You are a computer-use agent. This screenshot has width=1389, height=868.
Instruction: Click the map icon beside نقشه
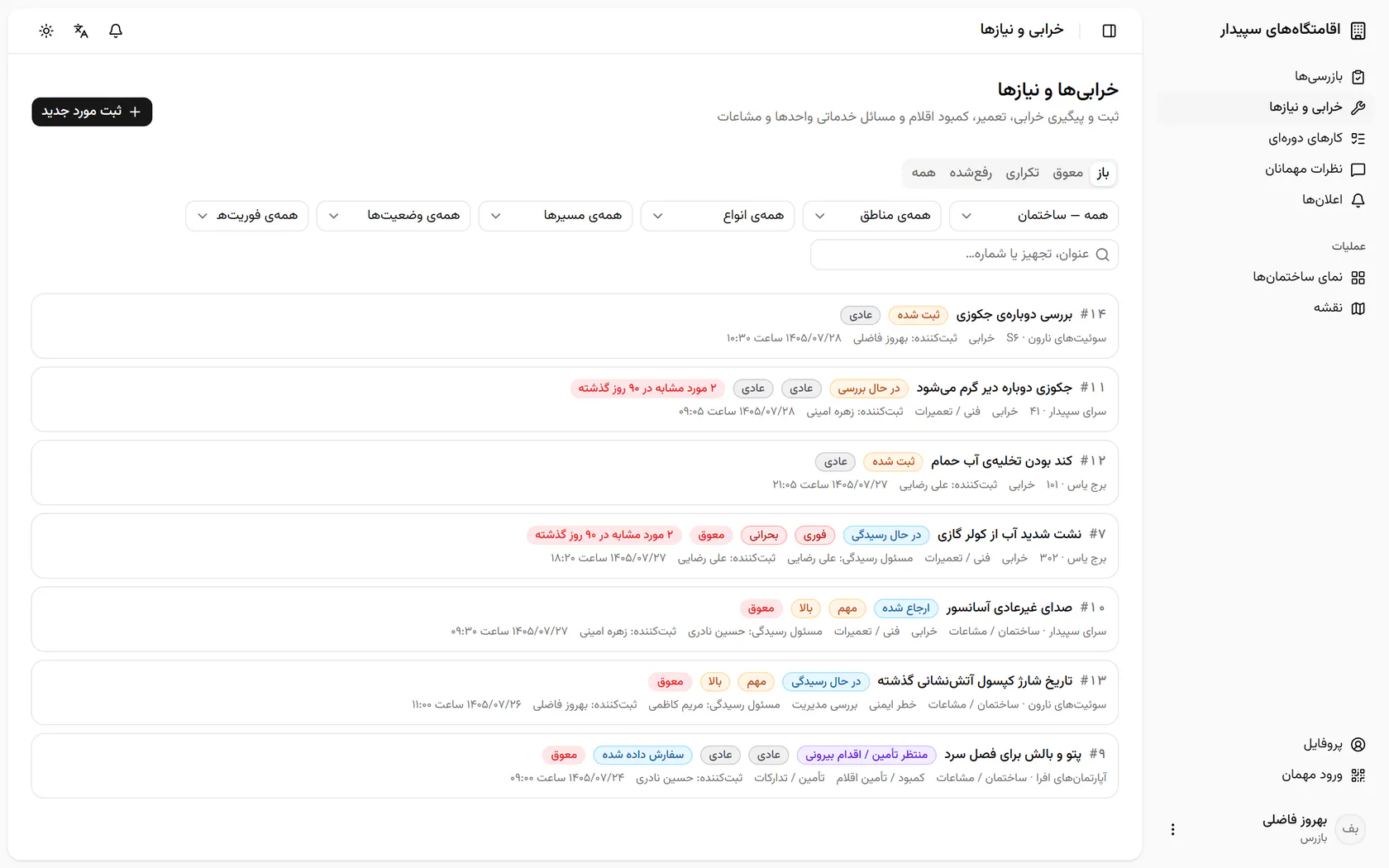click(x=1358, y=308)
